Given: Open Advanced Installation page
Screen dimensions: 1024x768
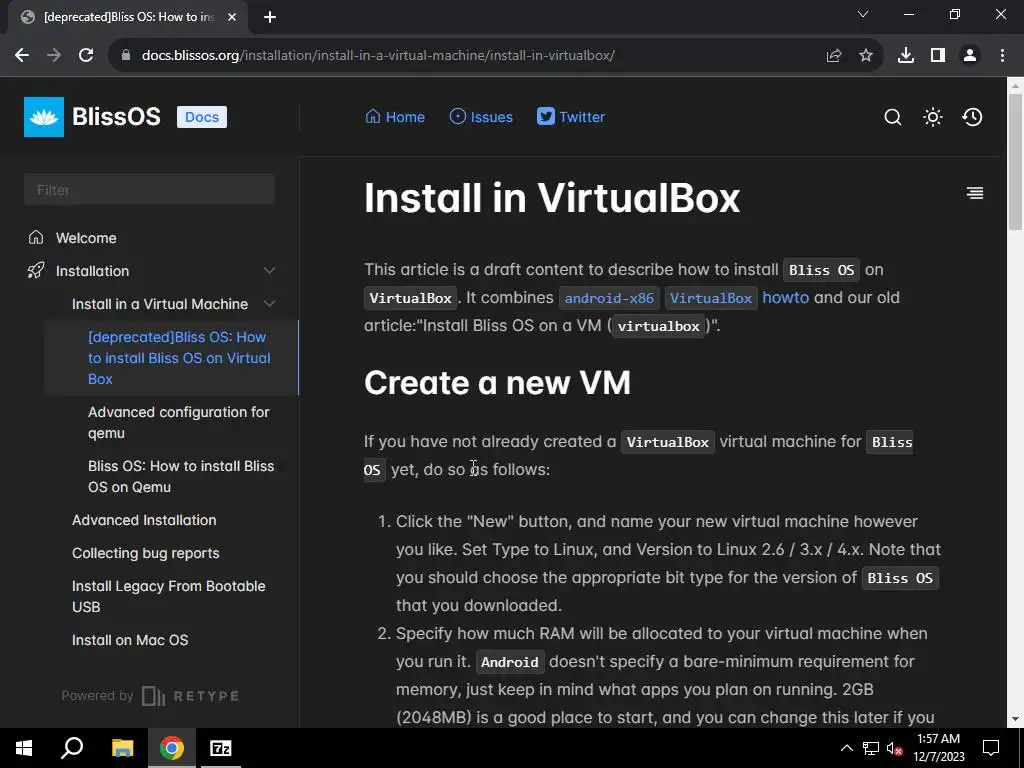Looking at the screenshot, I should [x=144, y=520].
